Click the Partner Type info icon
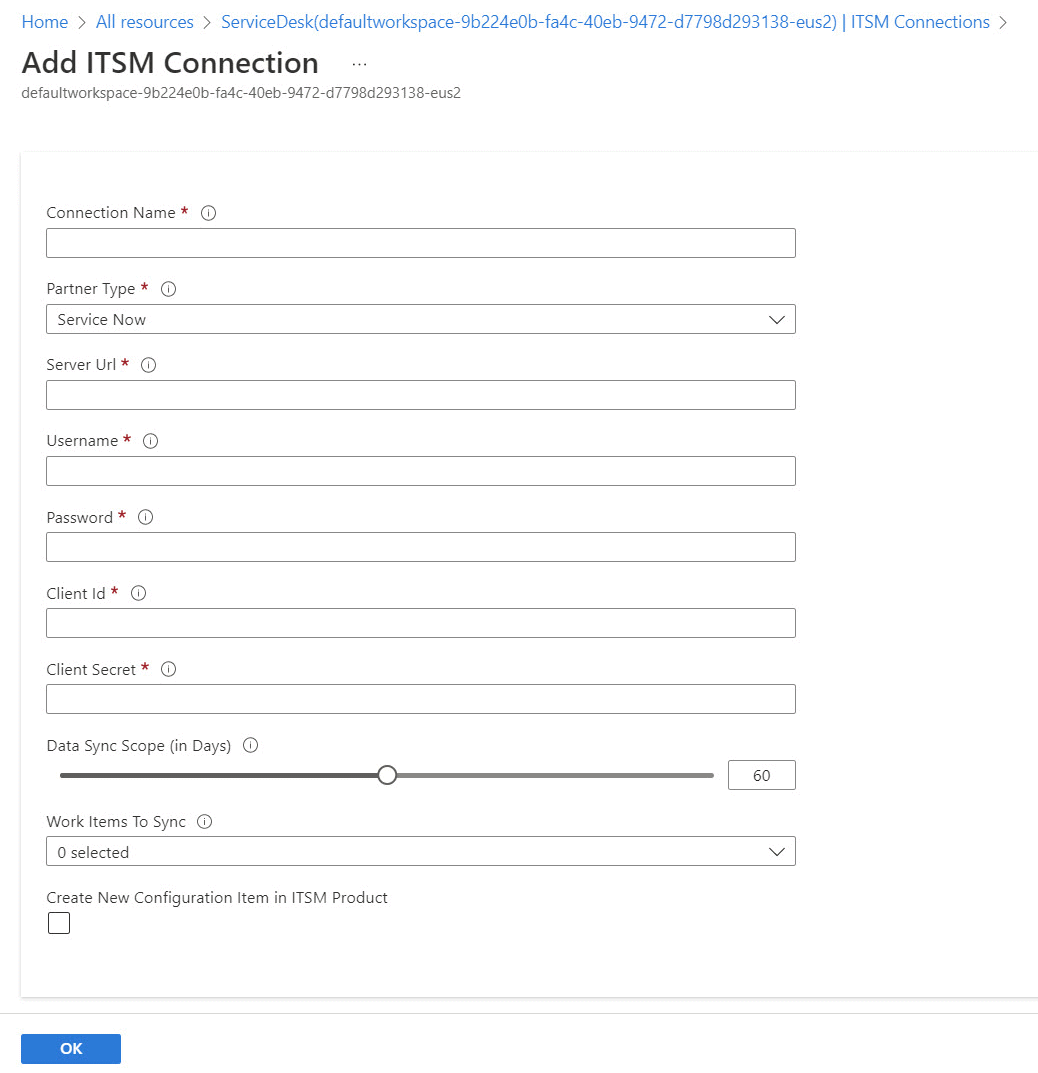The height and width of the screenshot is (1073, 1038). coord(168,289)
